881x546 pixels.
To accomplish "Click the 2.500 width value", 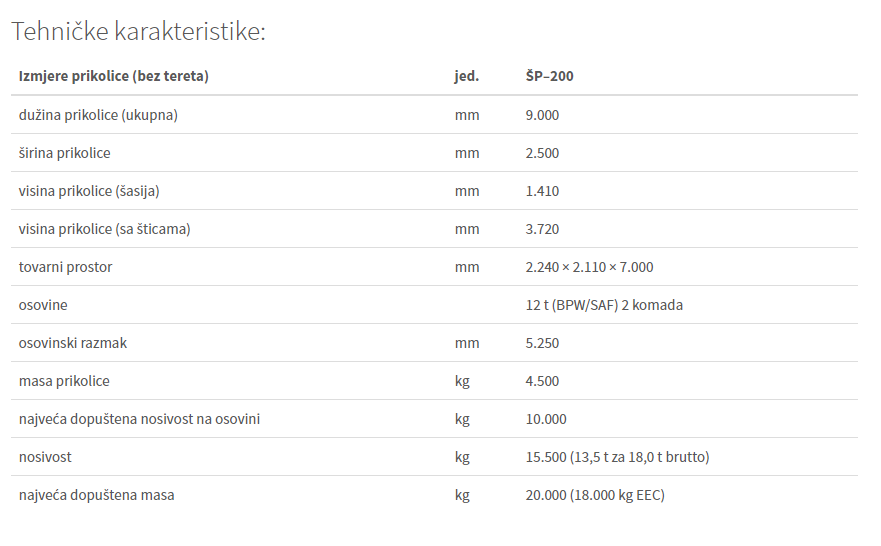I will 542,153.
